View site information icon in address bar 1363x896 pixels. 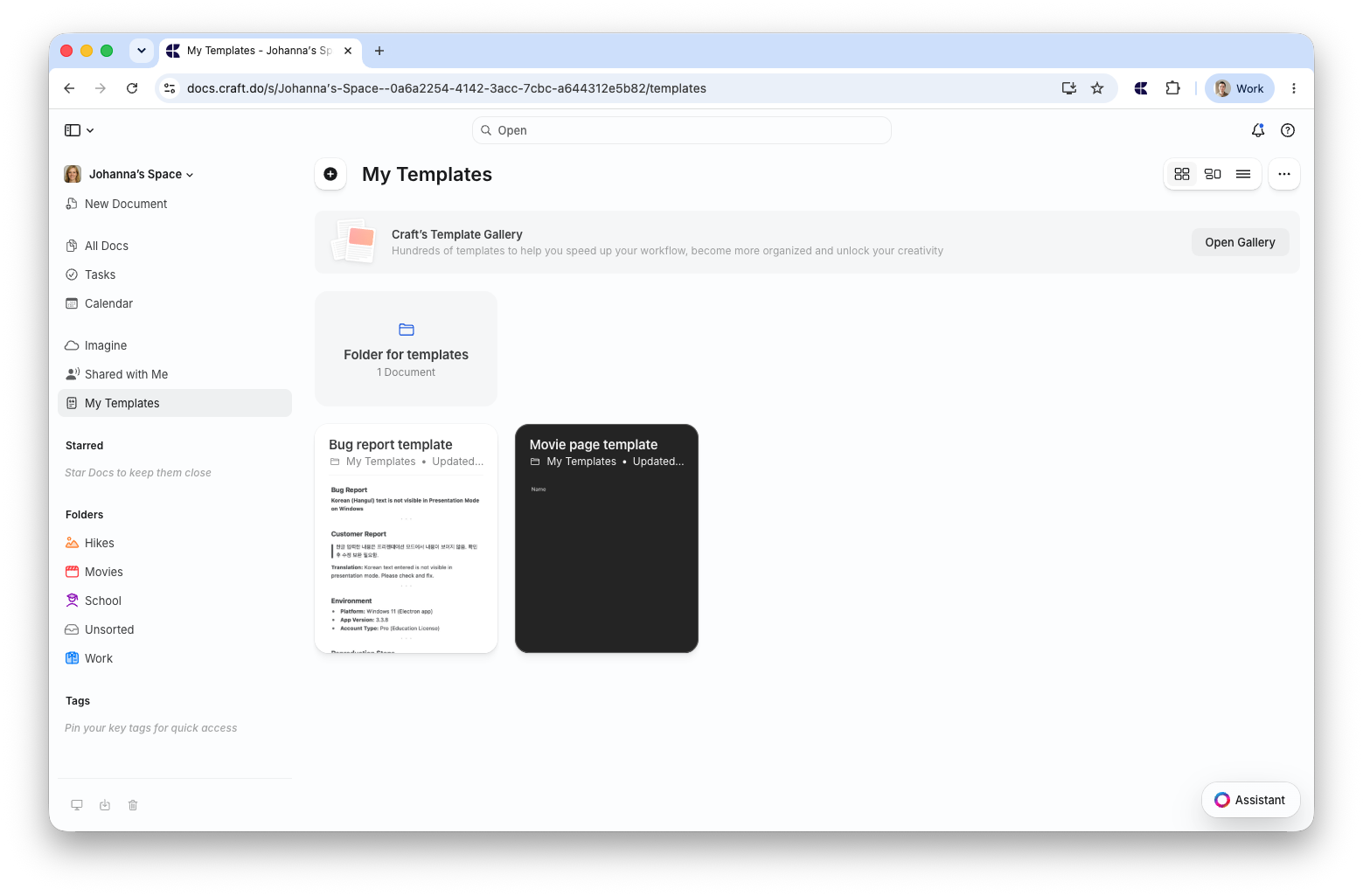click(170, 88)
